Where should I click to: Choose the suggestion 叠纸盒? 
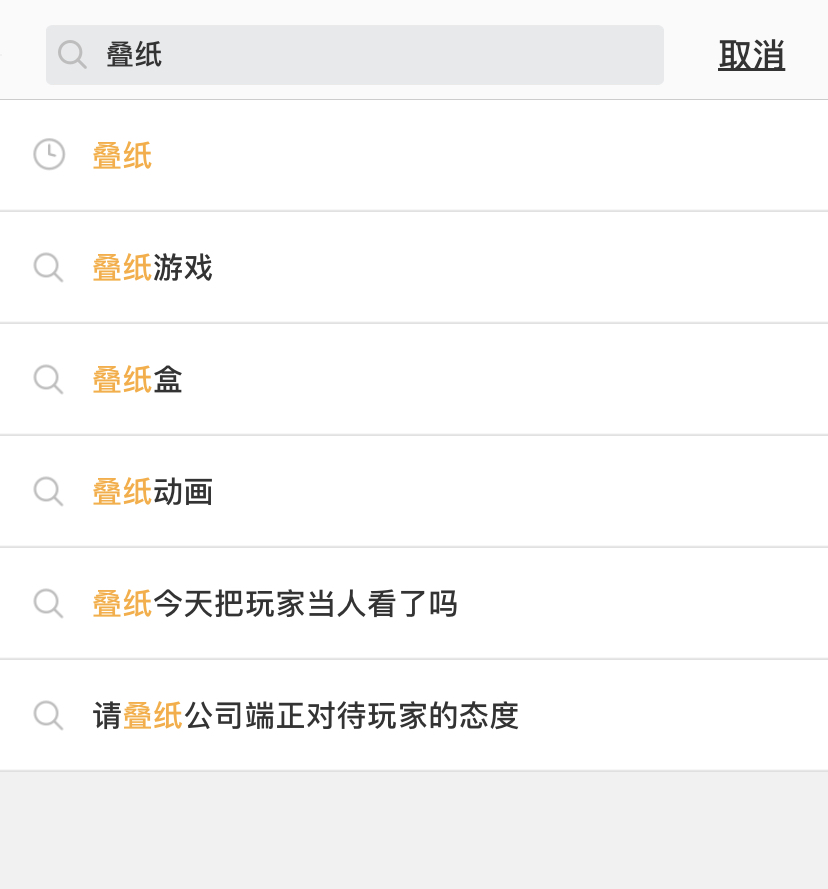click(x=137, y=380)
